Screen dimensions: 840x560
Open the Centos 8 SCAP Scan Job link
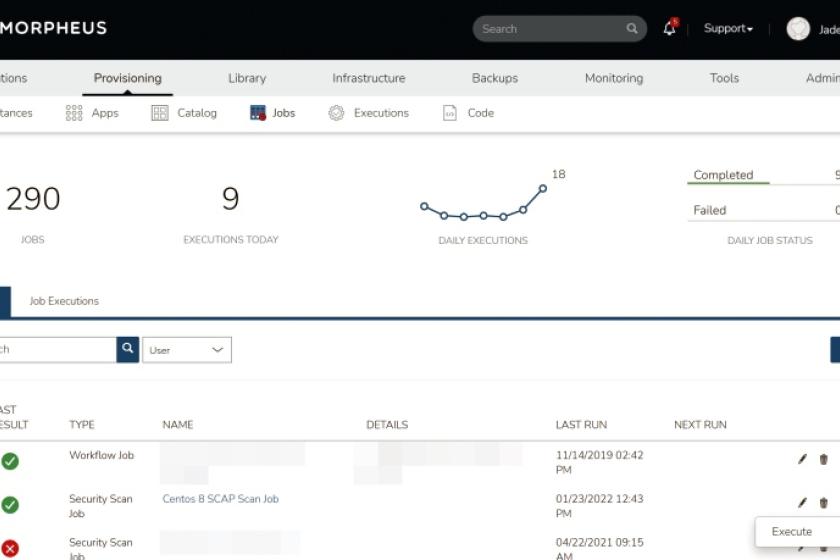[220, 499]
